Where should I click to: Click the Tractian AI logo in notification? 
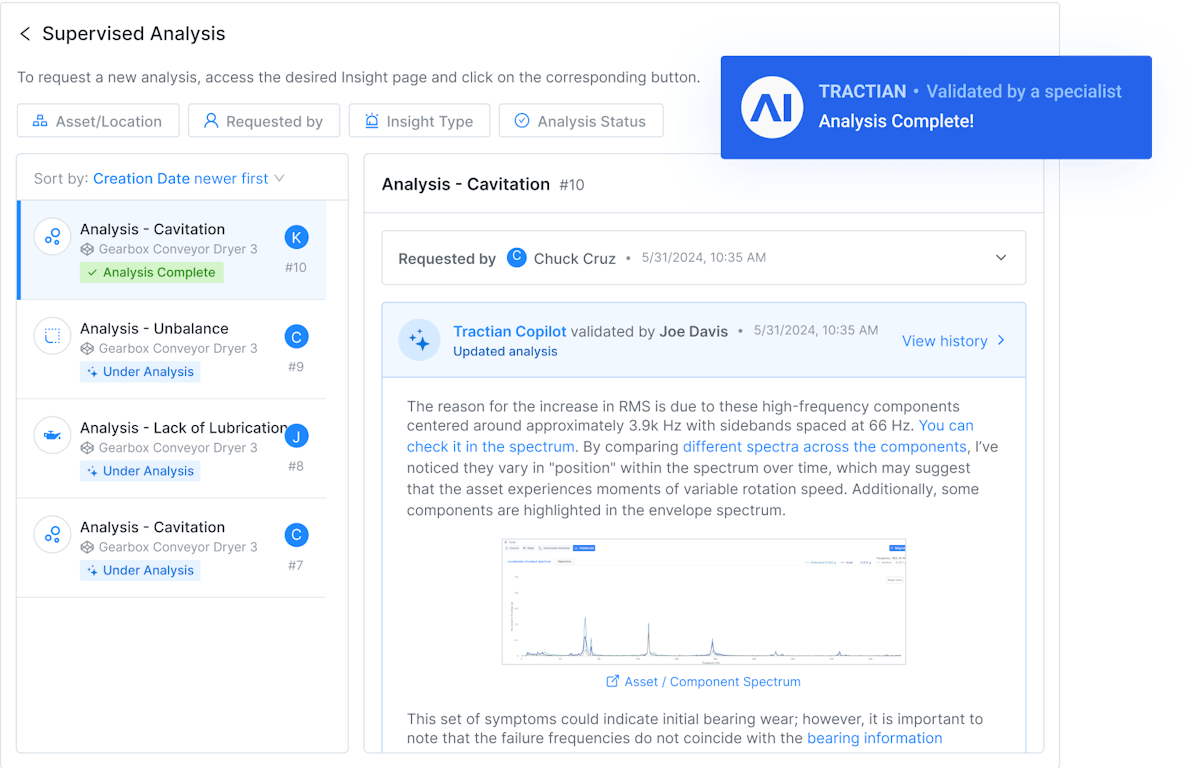tap(772, 107)
